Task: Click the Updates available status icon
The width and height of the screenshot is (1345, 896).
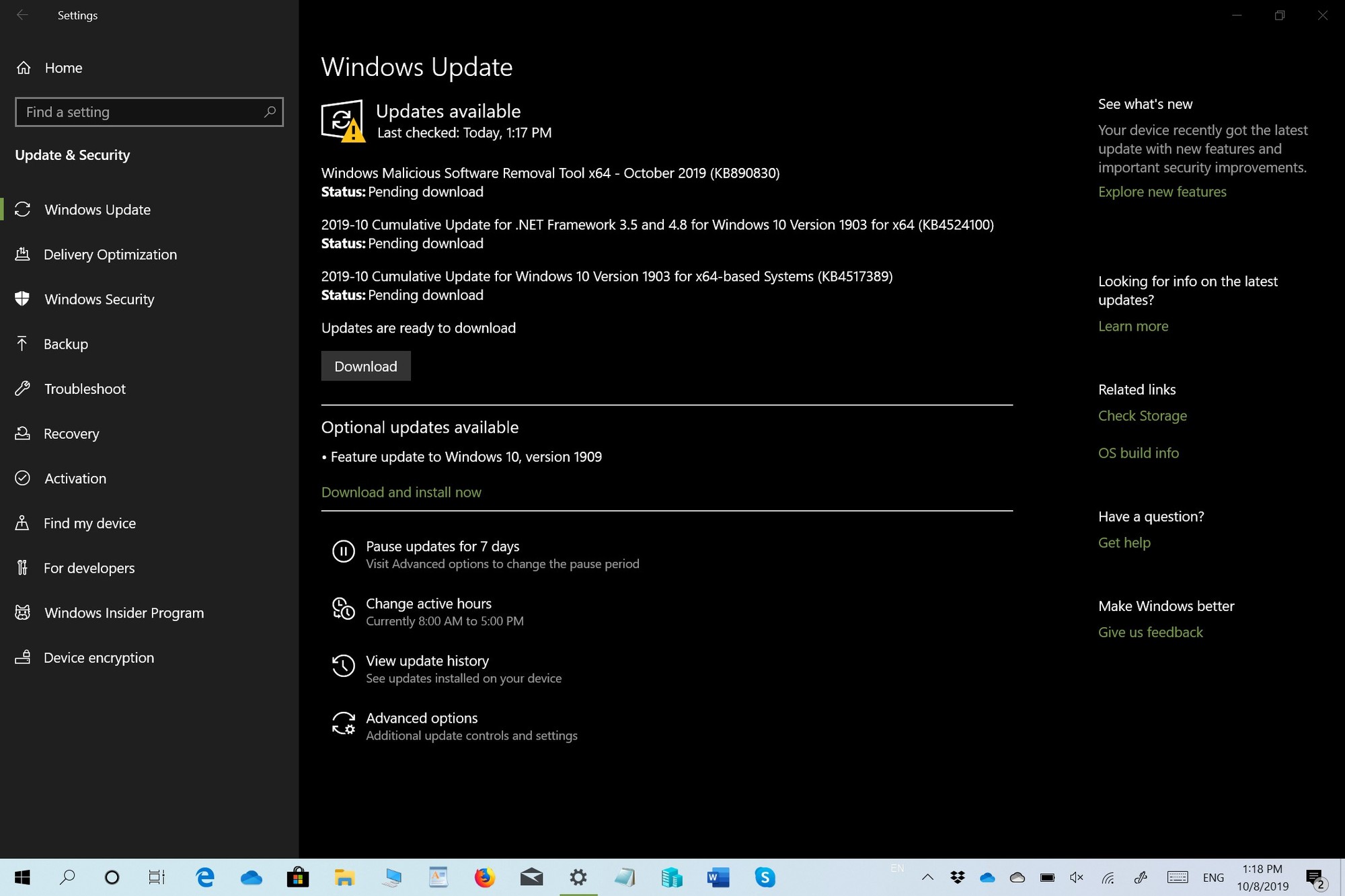Action: tap(343, 121)
